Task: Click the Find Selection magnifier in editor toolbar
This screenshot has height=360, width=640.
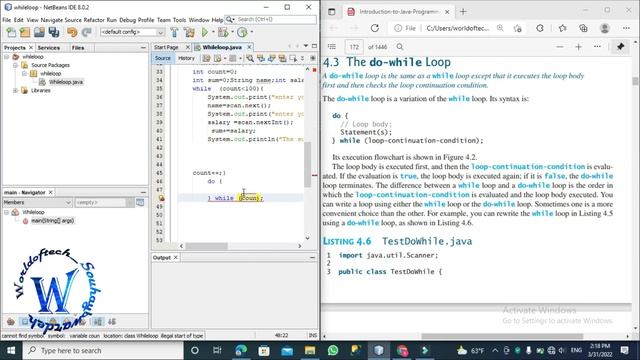Action: click(x=250, y=58)
